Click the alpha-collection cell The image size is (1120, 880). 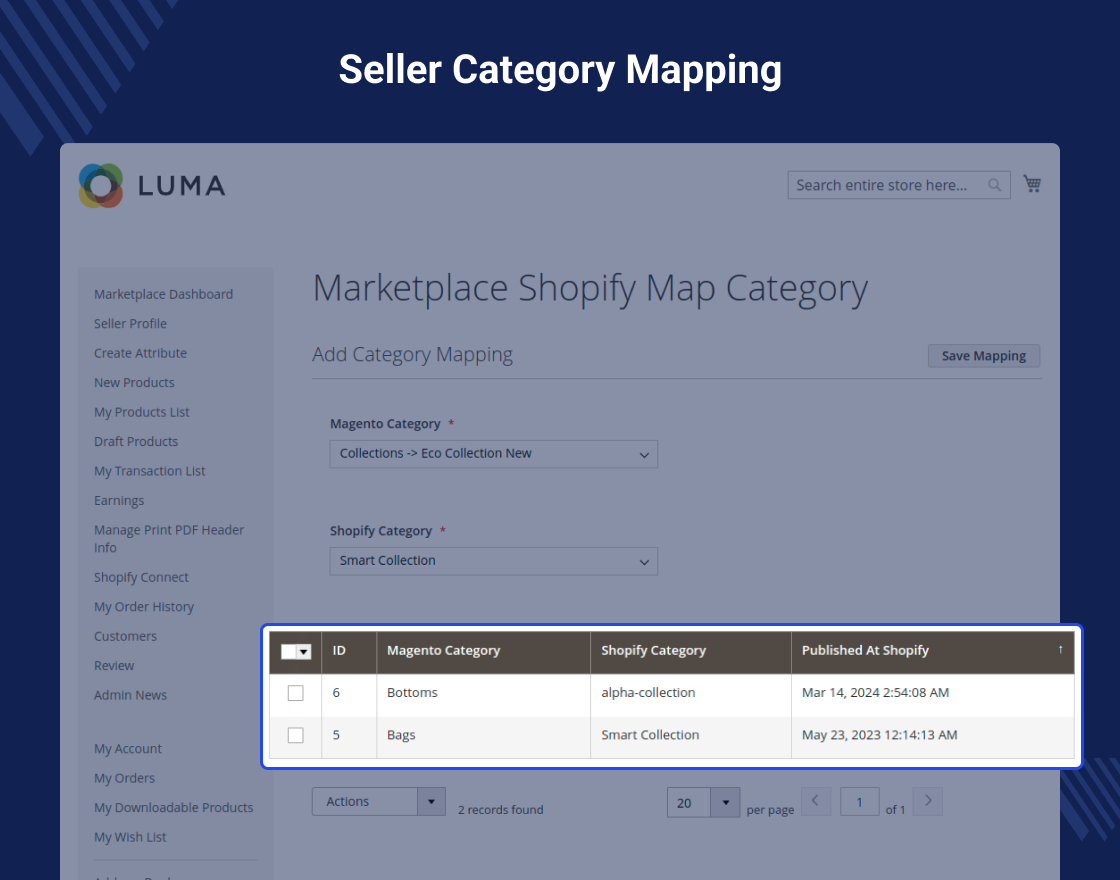click(x=691, y=694)
